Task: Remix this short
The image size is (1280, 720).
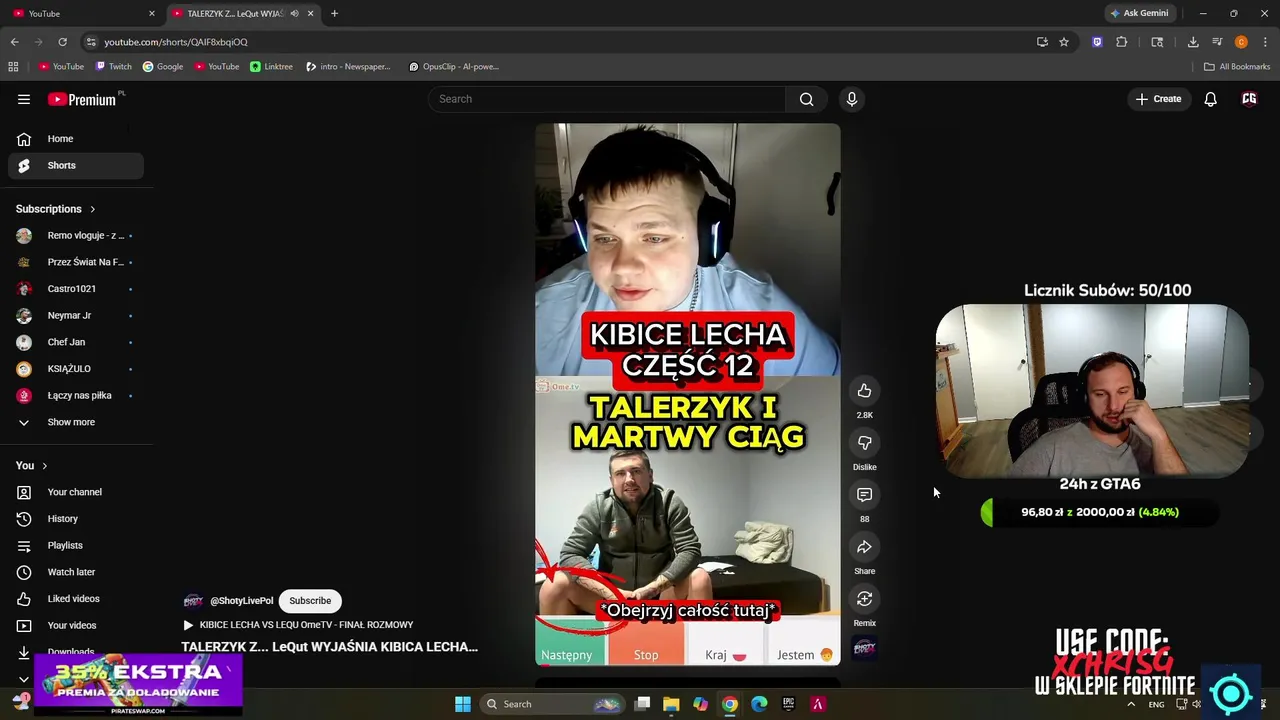Action: pos(865,599)
